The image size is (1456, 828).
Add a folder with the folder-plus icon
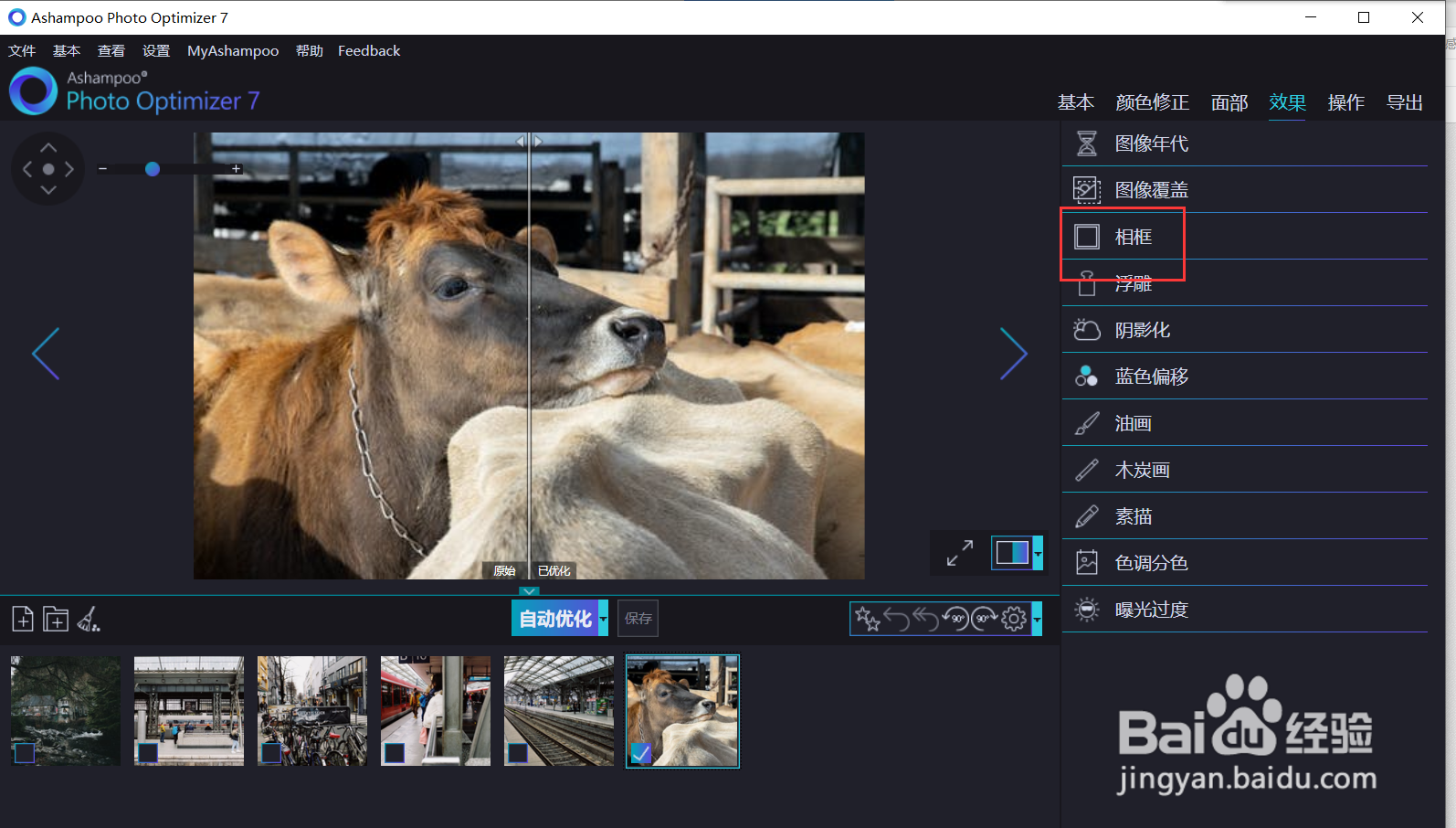click(x=56, y=620)
